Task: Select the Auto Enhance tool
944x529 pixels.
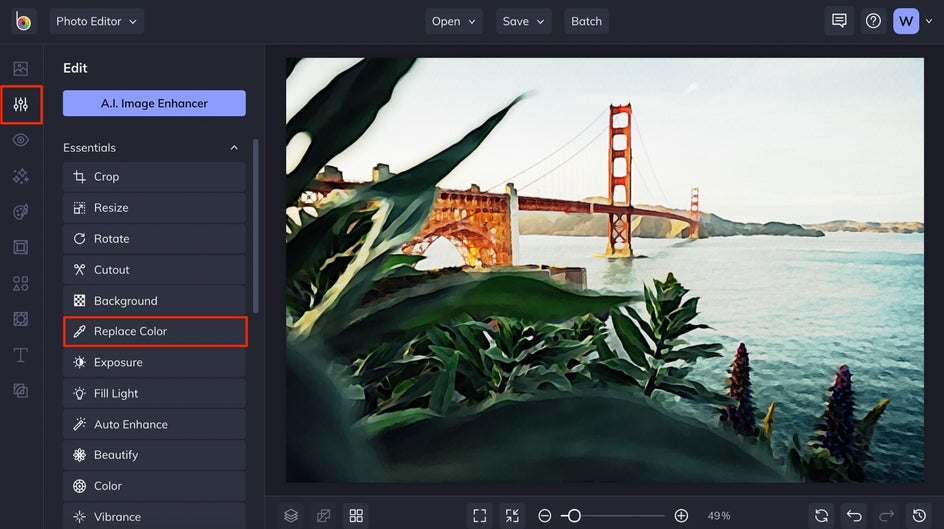Action: [154, 424]
